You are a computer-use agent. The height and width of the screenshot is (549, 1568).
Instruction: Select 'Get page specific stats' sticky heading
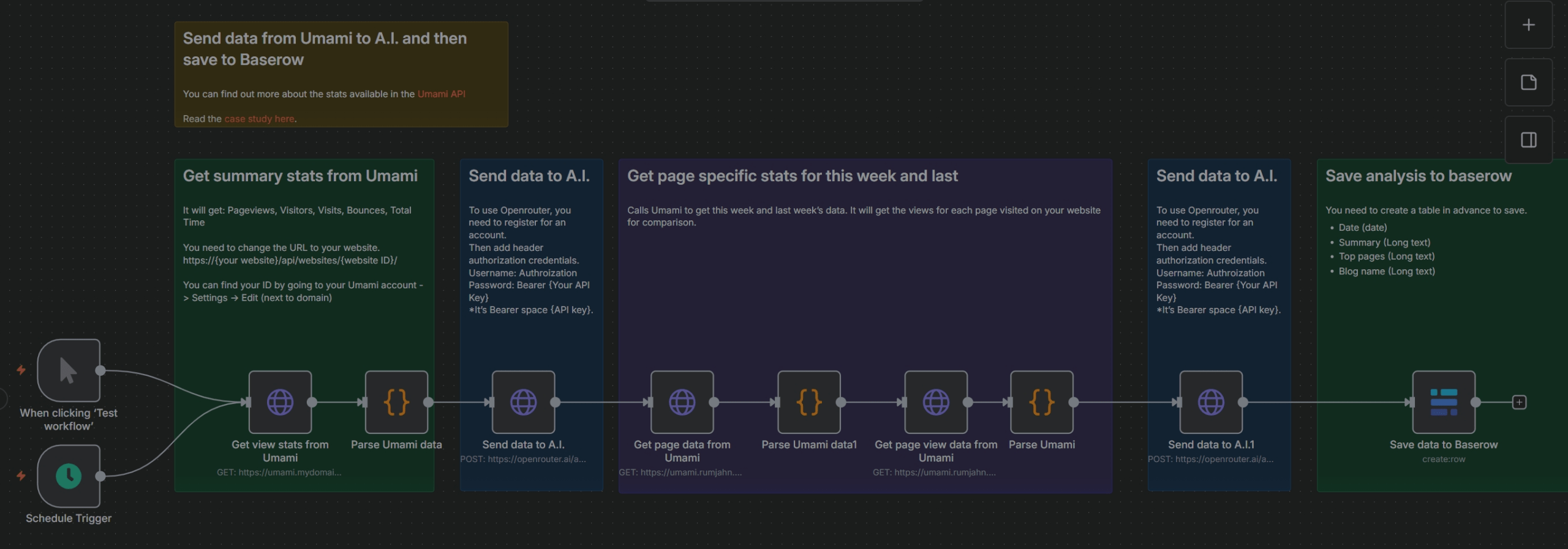pos(792,176)
